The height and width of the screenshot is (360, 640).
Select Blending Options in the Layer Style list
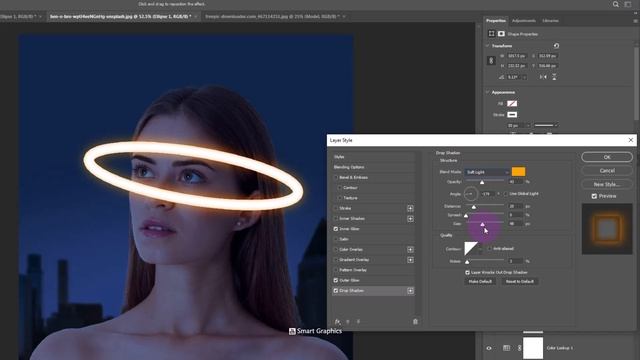pyautogui.click(x=349, y=167)
